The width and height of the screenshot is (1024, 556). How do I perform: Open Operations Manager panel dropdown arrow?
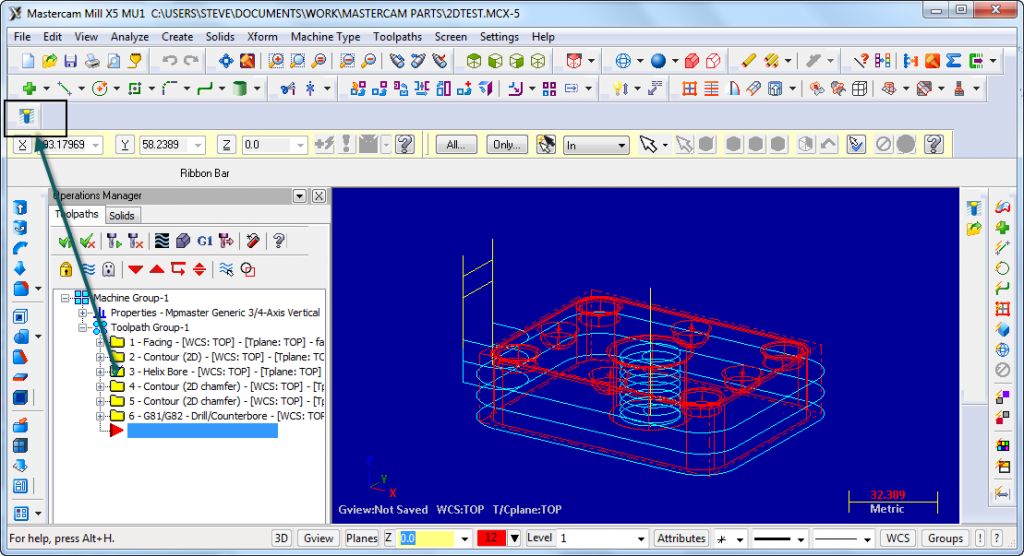click(x=300, y=196)
